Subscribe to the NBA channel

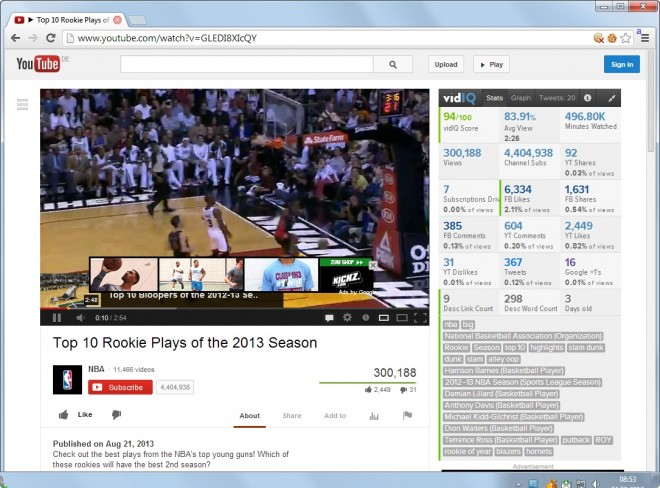tap(120, 387)
